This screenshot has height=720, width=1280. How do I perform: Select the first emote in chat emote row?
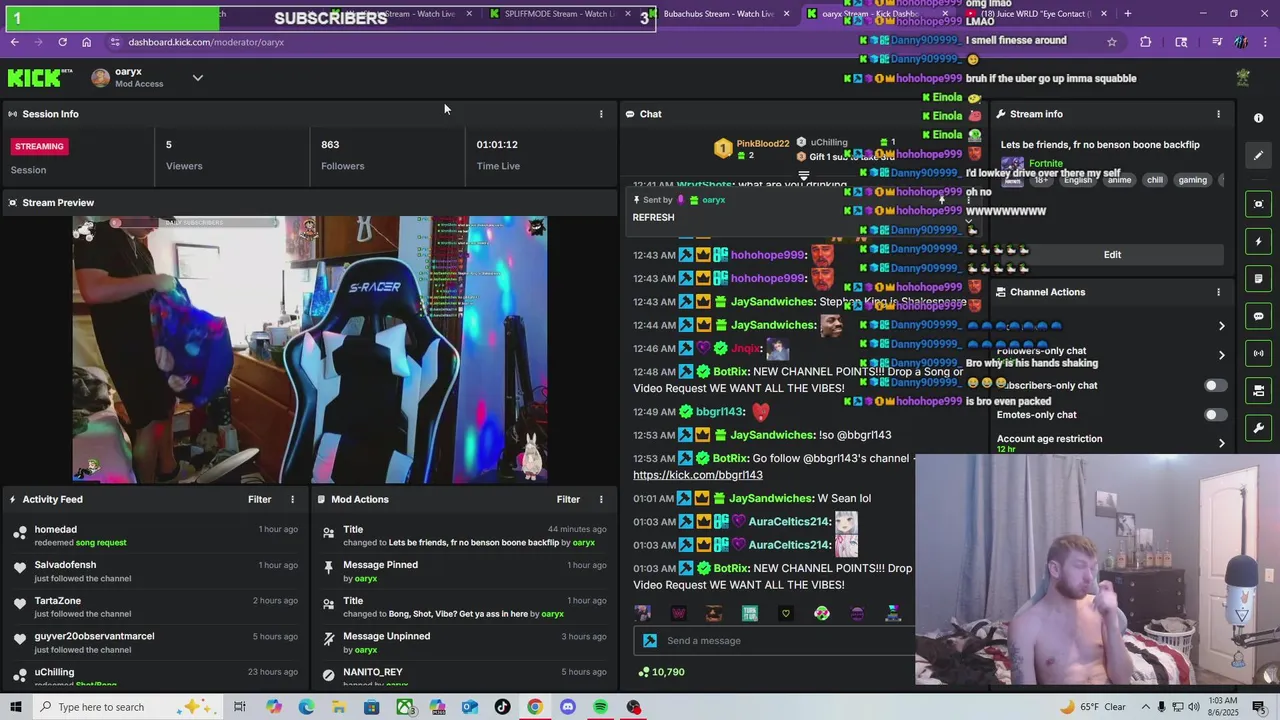(x=642, y=613)
